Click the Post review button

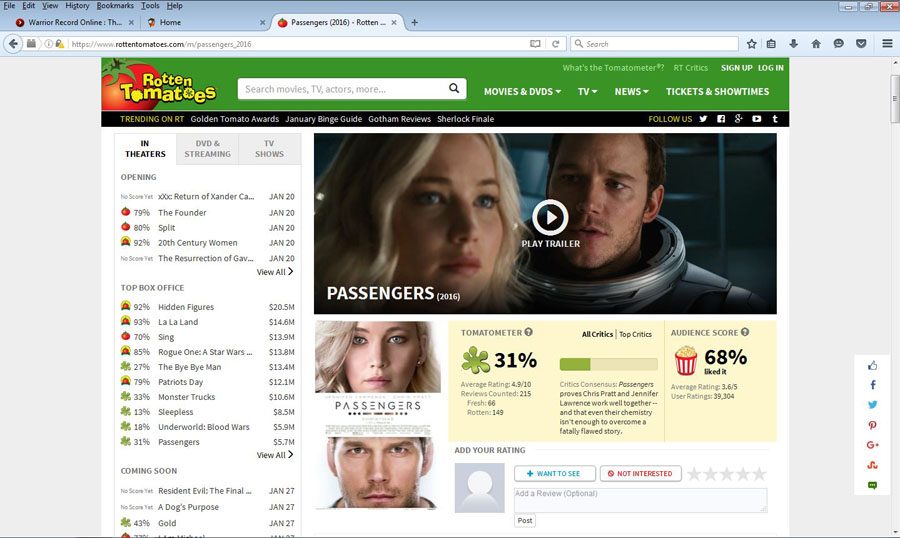pyautogui.click(x=525, y=520)
